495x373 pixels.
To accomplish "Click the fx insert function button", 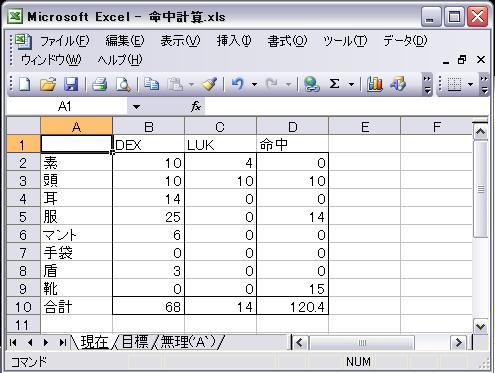I will (196, 107).
